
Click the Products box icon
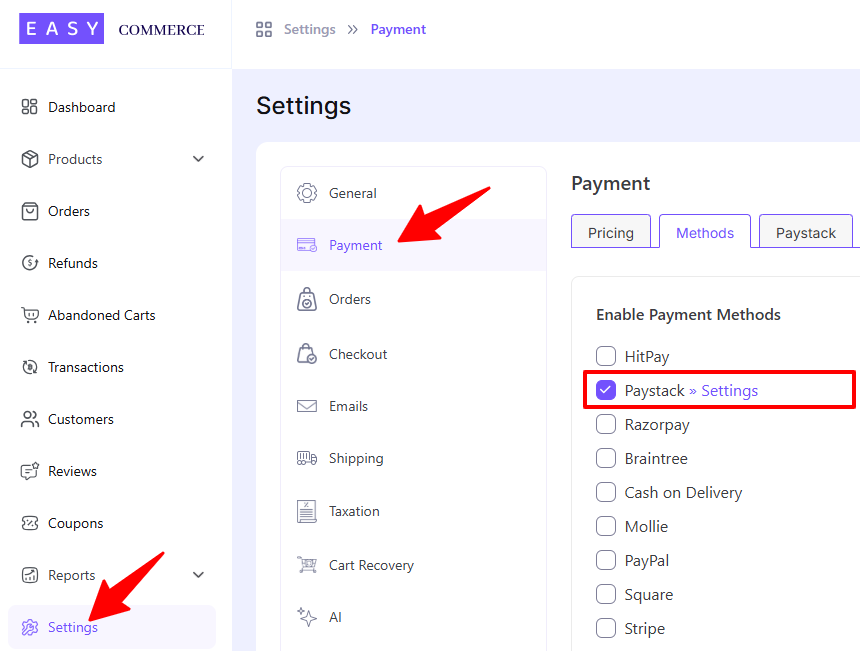pyautogui.click(x=30, y=159)
